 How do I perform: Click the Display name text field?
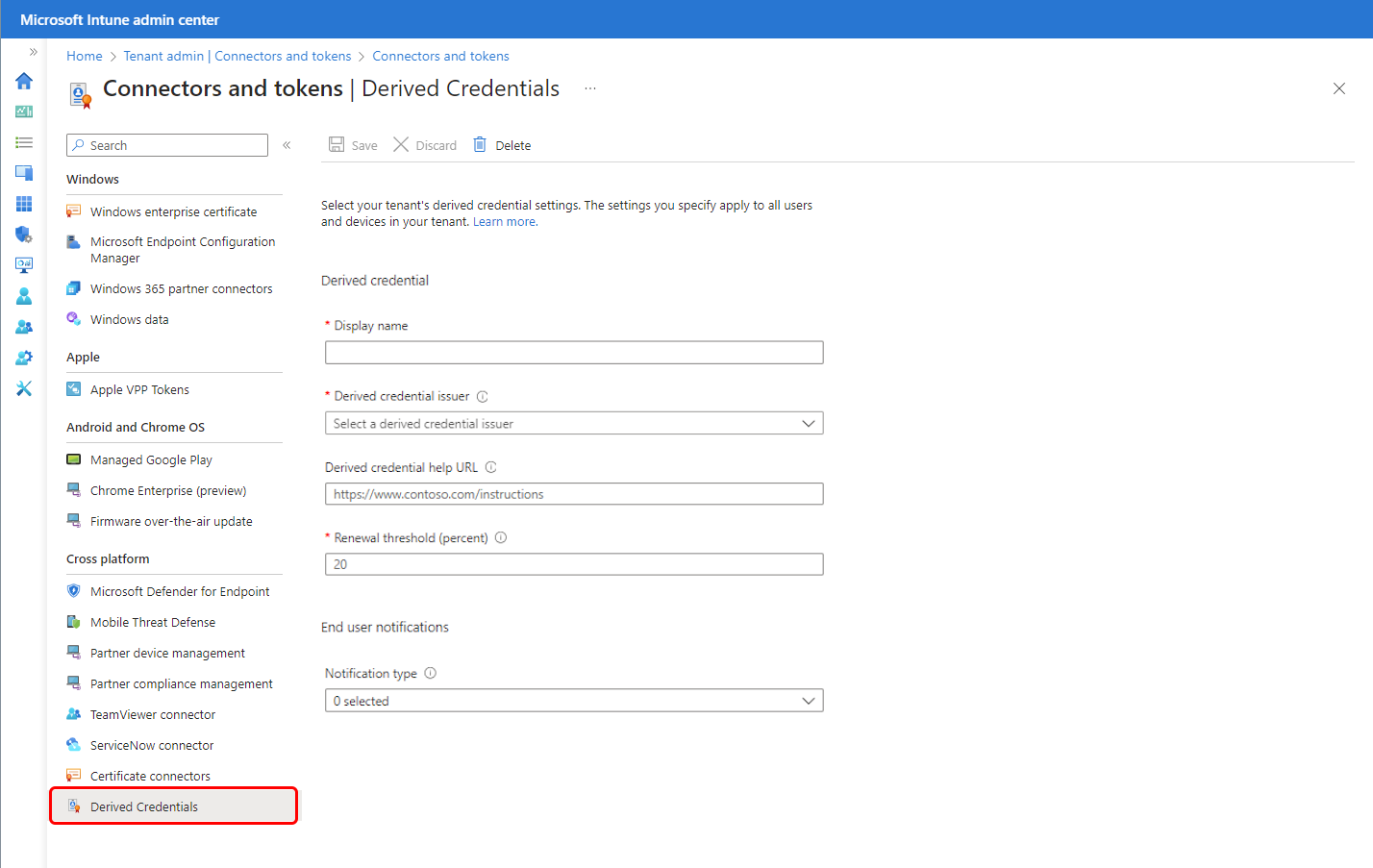coord(574,353)
